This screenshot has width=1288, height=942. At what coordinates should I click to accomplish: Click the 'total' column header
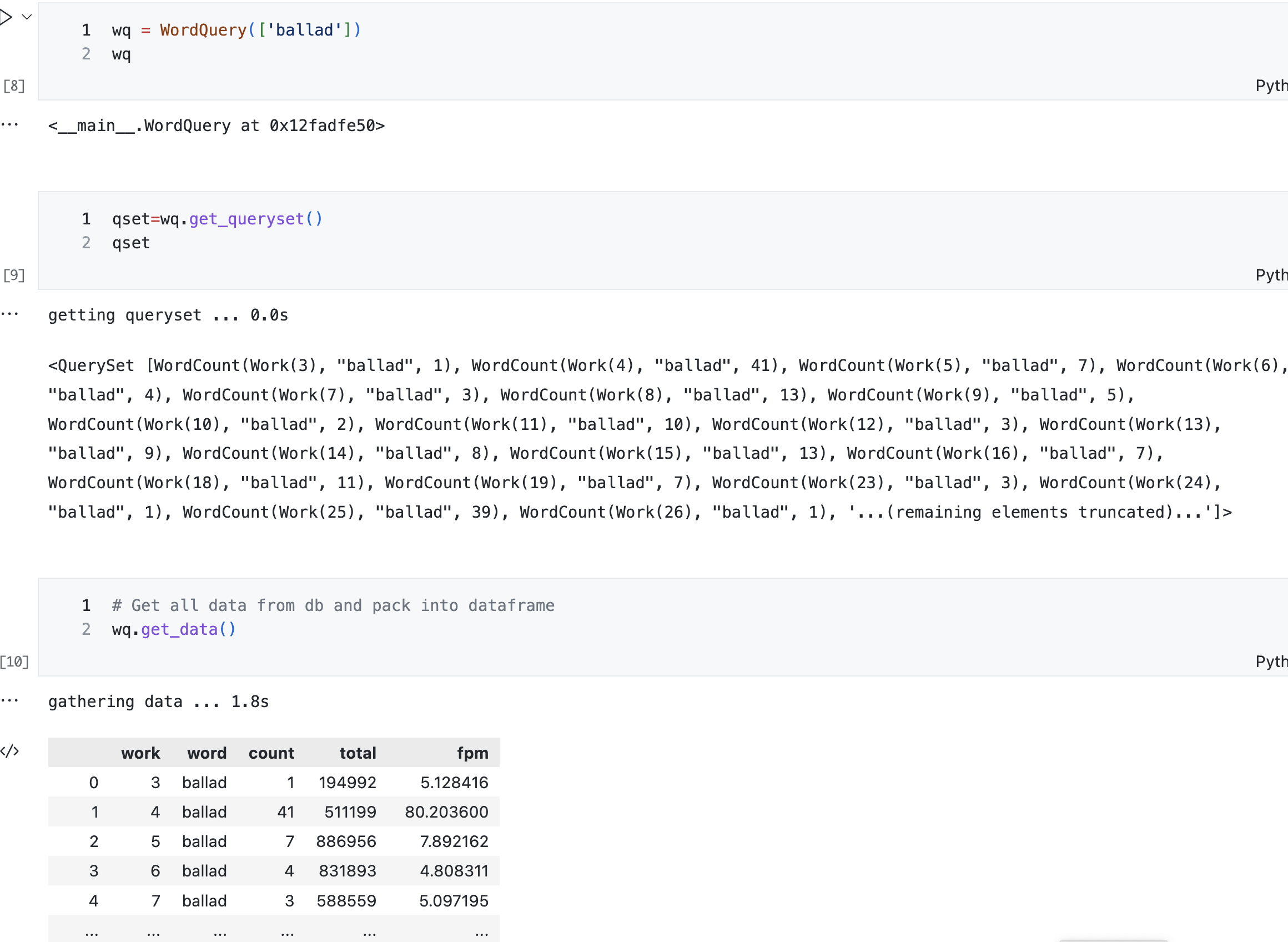(358, 753)
